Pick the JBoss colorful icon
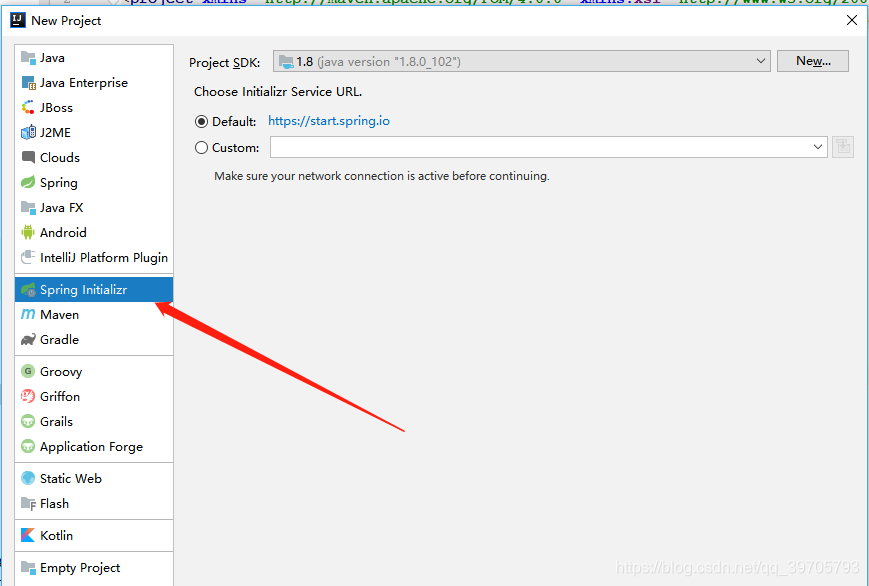This screenshot has height=586, width=869. (28, 108)
